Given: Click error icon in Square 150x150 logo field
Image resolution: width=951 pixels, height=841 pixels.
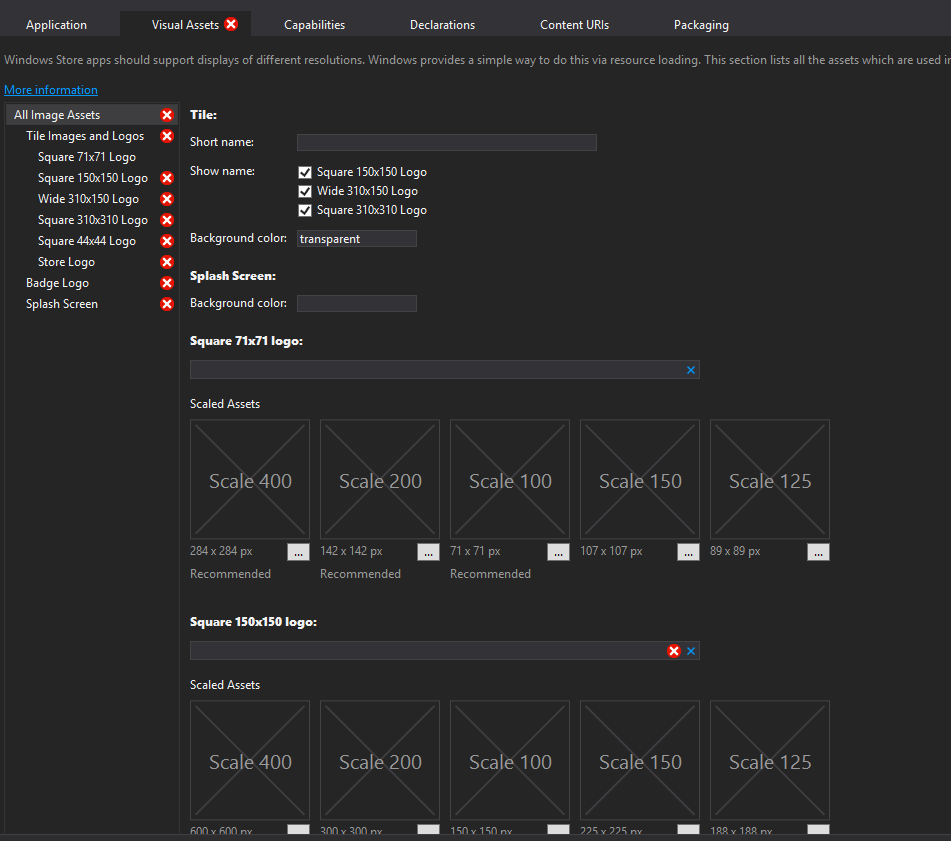Looking at the screenshot, I should pos(674,651).
